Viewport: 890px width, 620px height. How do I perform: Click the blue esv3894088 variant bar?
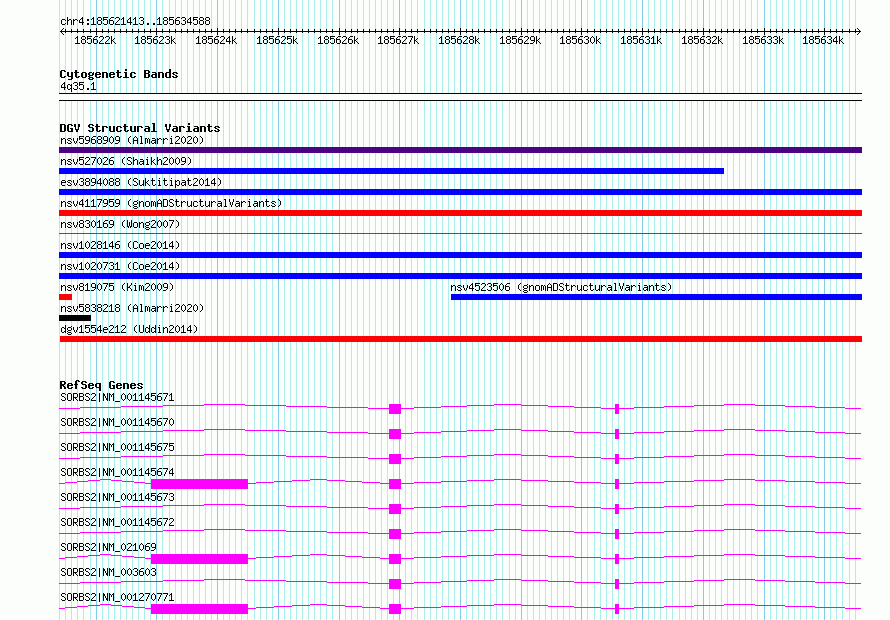click(460, 192)
